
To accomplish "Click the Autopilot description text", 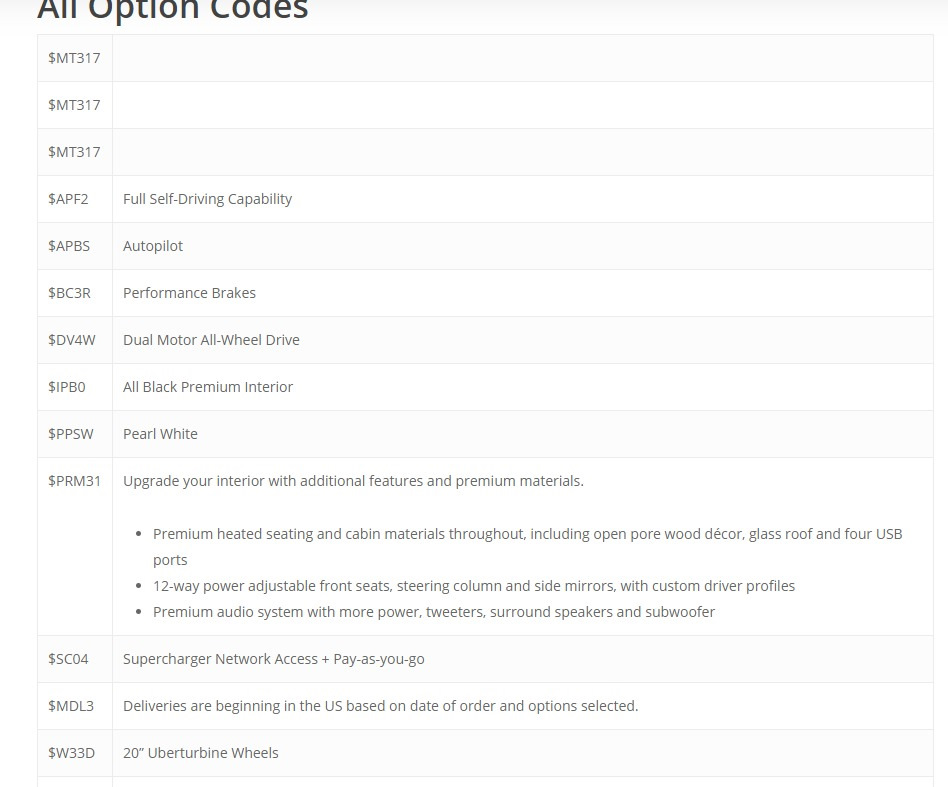I will point(153,246).
